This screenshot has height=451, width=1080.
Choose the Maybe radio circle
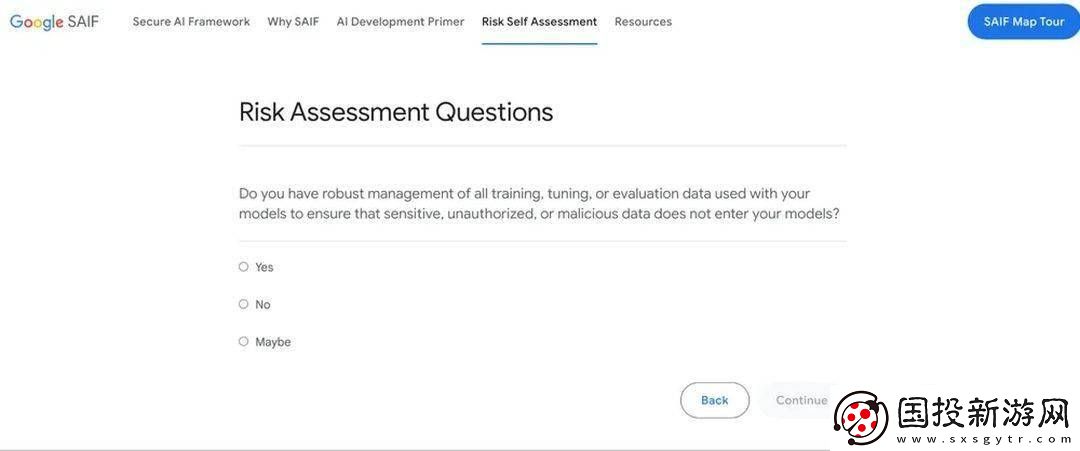[x=243, y=341]
